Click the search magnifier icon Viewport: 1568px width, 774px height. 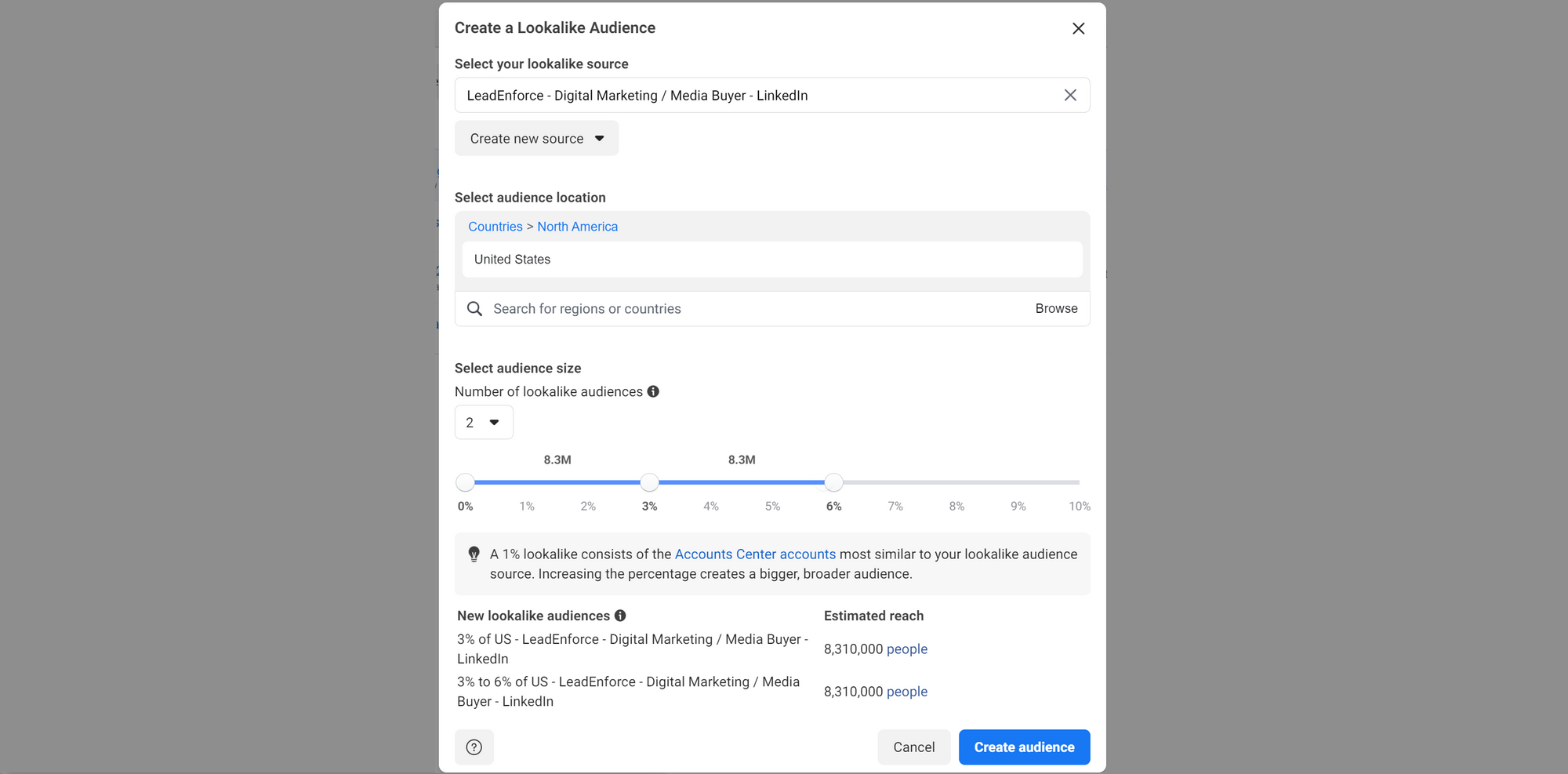coord(474,309)
